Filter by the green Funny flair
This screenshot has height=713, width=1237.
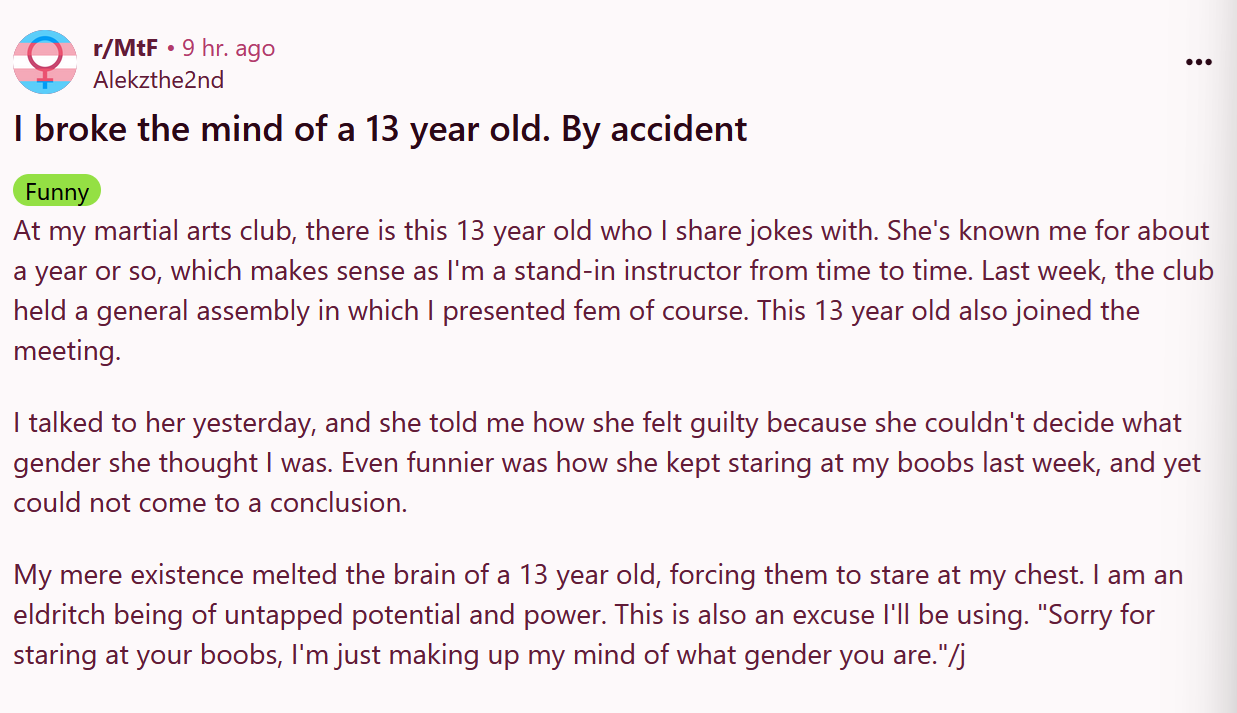(57, 191)
